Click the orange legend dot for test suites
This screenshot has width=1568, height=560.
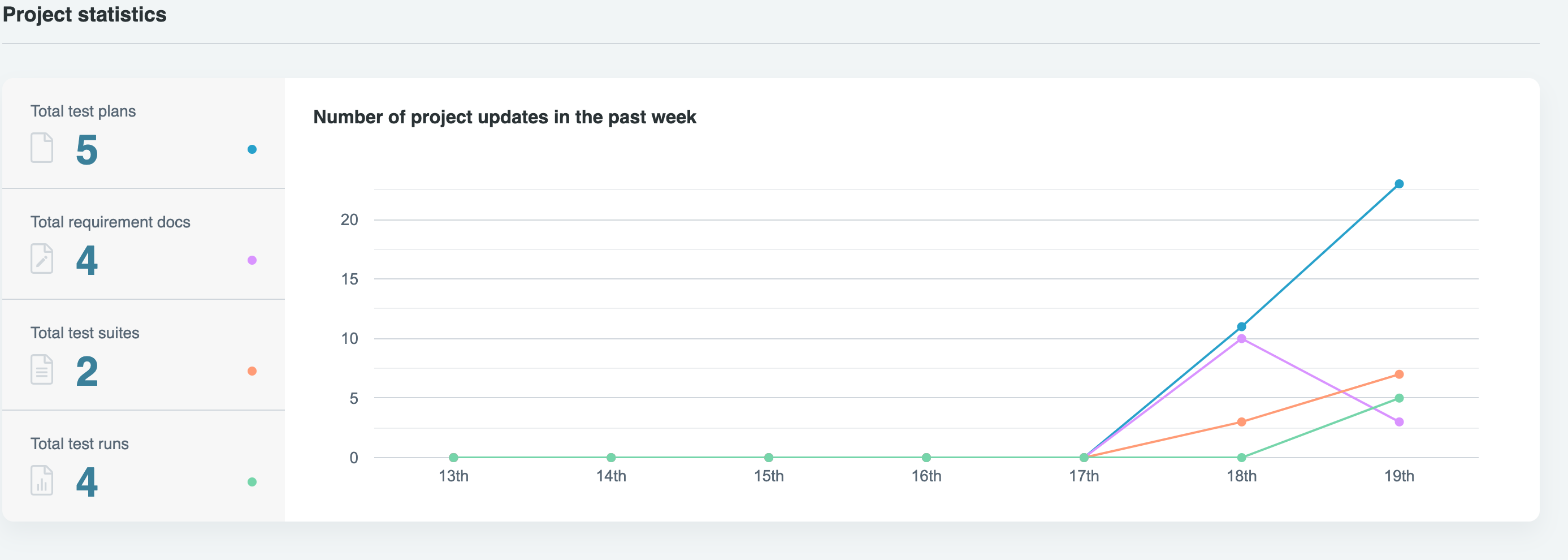pos(252,371)
